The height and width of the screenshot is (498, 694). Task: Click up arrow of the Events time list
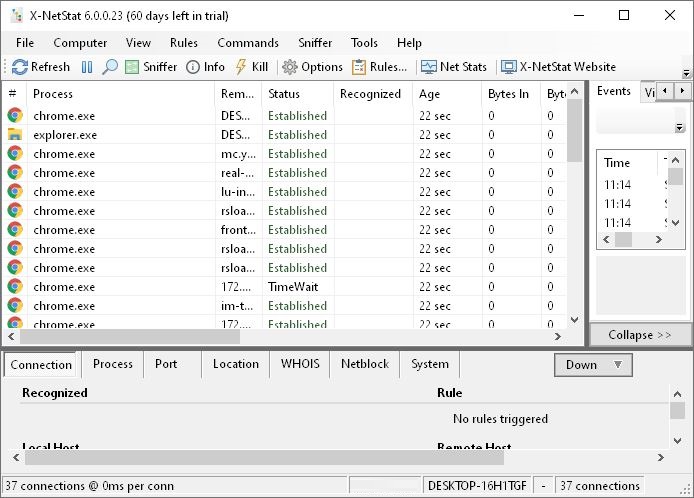[675, 160]
